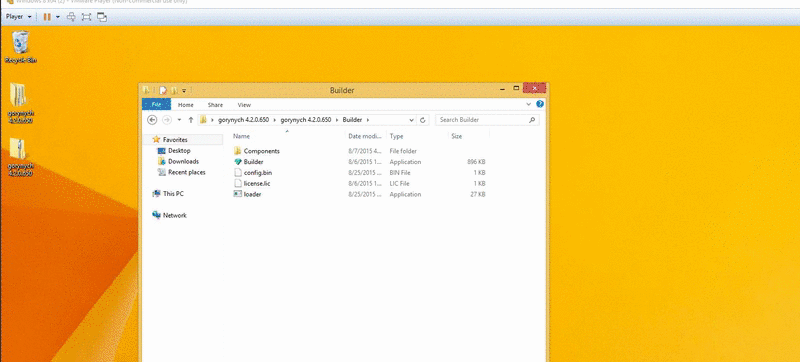Open Downloads in navigation pane

[x=183, y=162]
